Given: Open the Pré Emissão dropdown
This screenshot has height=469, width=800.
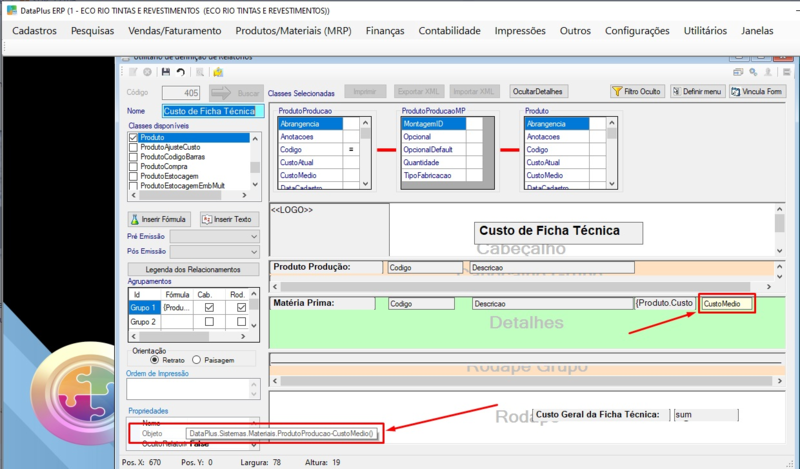Looking at the screenshot, I should tap(254, 237).
